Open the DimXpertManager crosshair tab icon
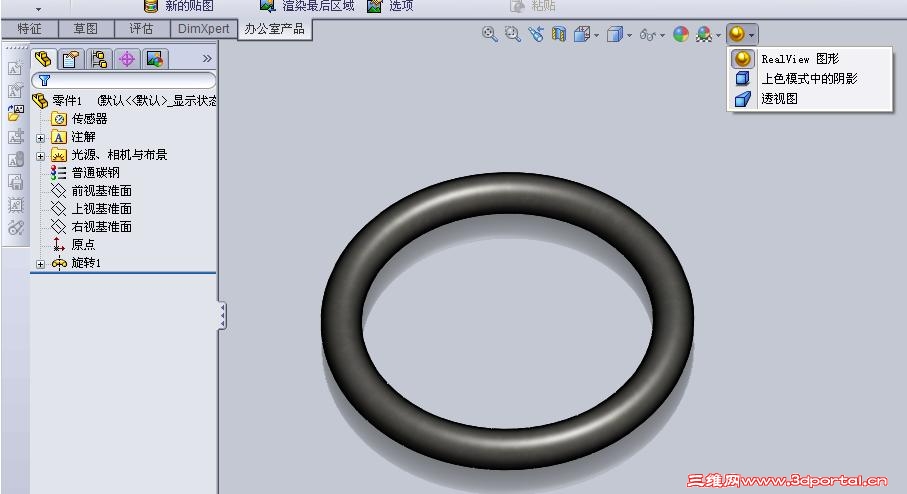The width and height of the screenshot is (907, 494). pos(127,58)
